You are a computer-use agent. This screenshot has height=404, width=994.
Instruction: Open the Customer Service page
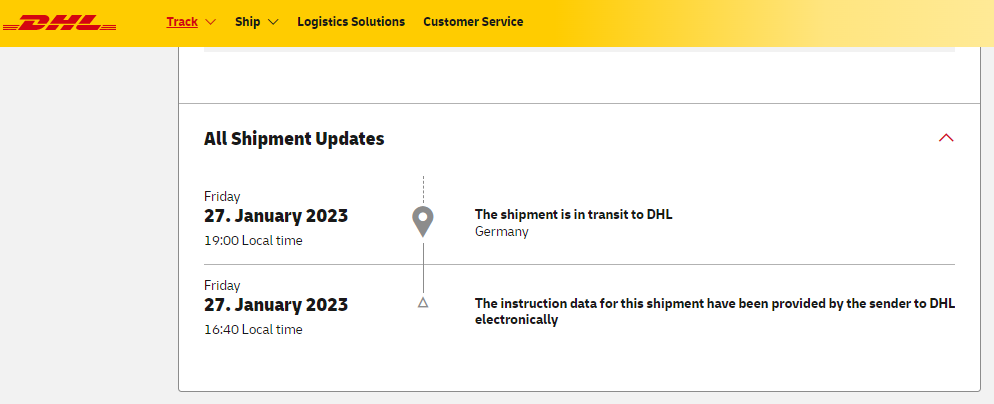pos(473,21)
